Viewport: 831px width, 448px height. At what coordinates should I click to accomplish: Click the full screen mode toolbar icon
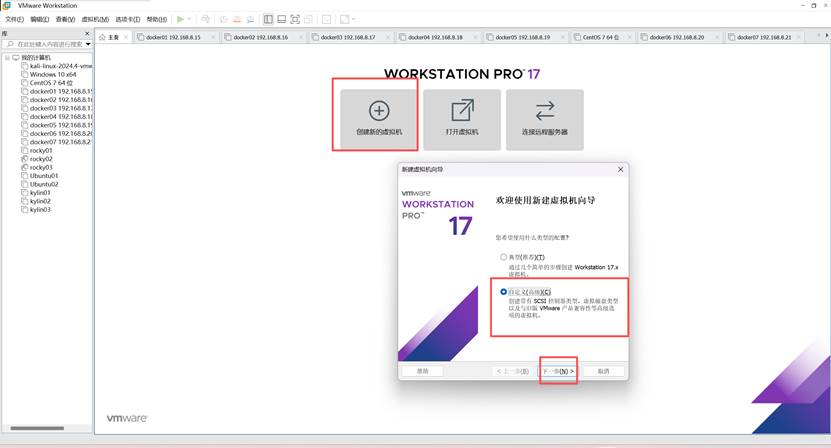295,19
